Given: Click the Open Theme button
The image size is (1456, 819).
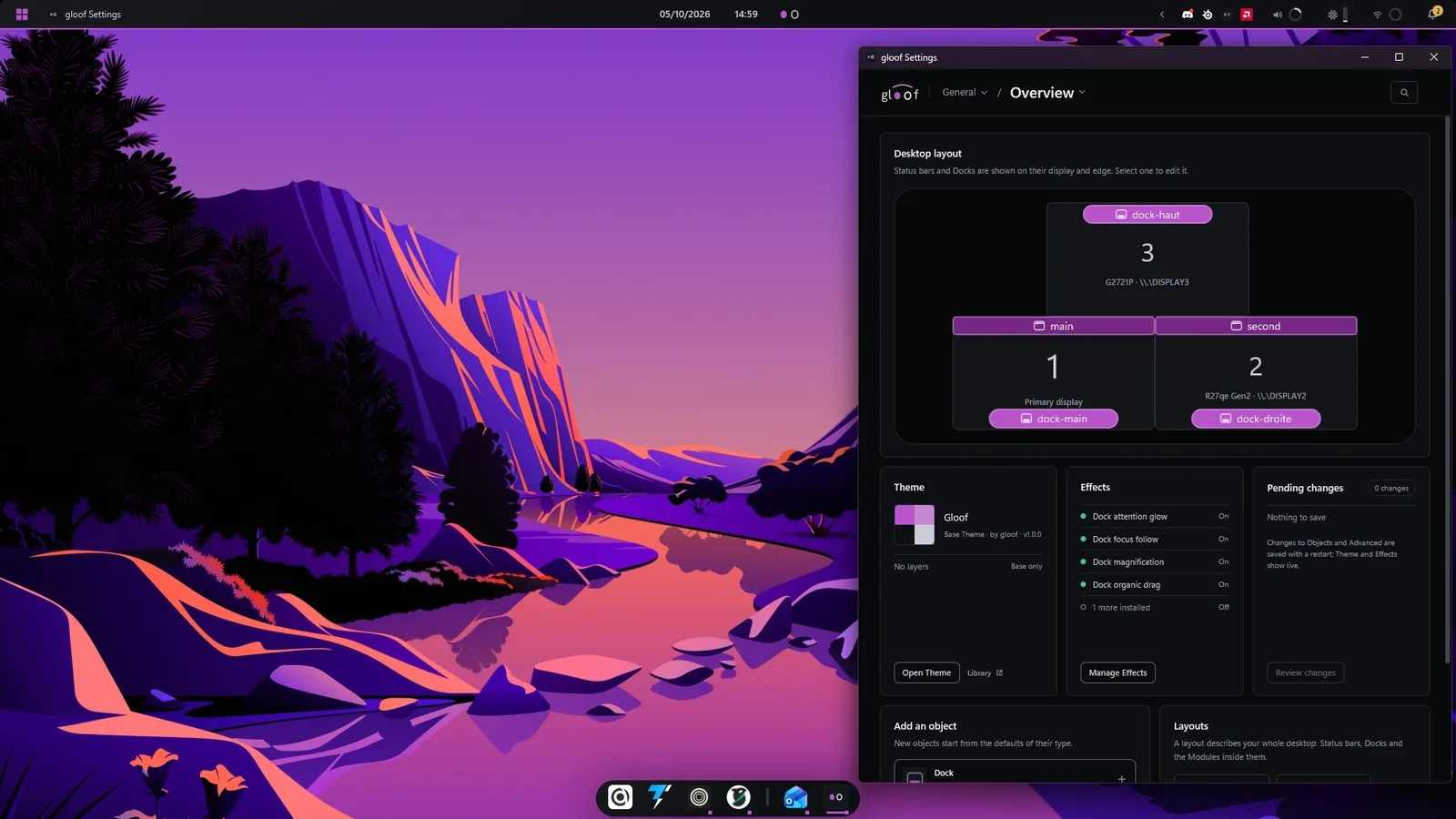Looking at the screenshot, I should pos(926,672).
